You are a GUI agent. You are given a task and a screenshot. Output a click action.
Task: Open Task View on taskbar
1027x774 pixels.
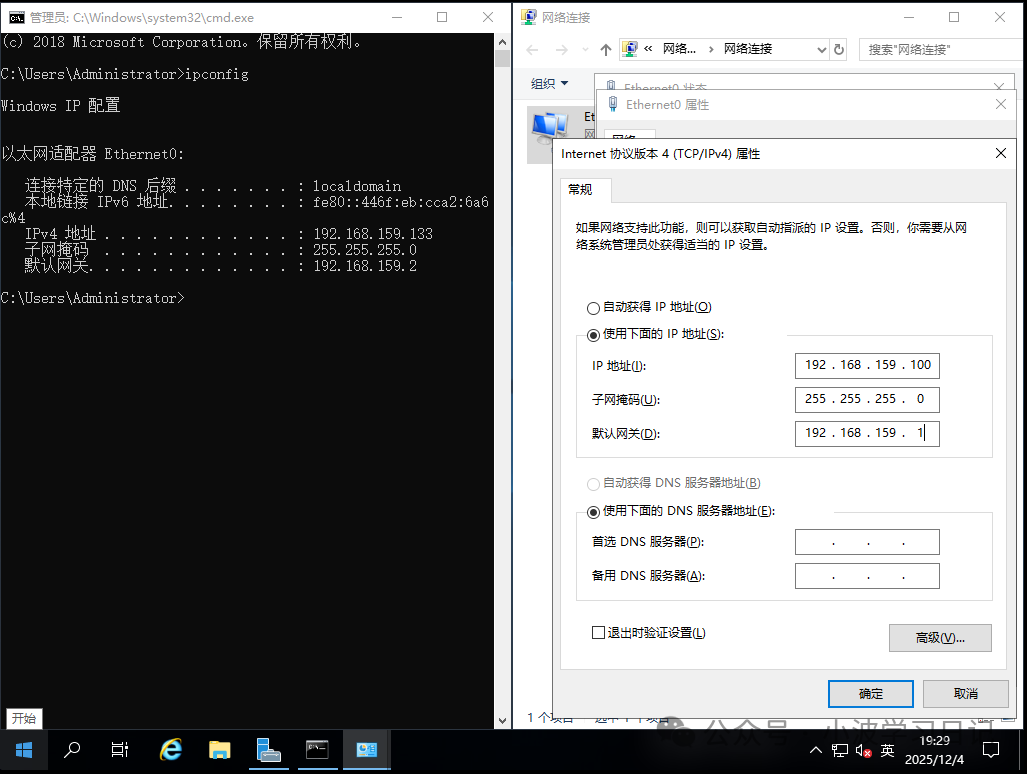[x=120, y=750]
